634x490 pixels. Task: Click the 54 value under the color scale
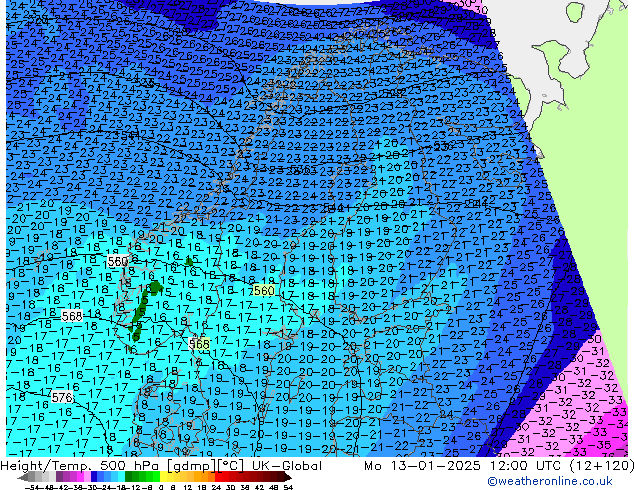click(288, 488)
